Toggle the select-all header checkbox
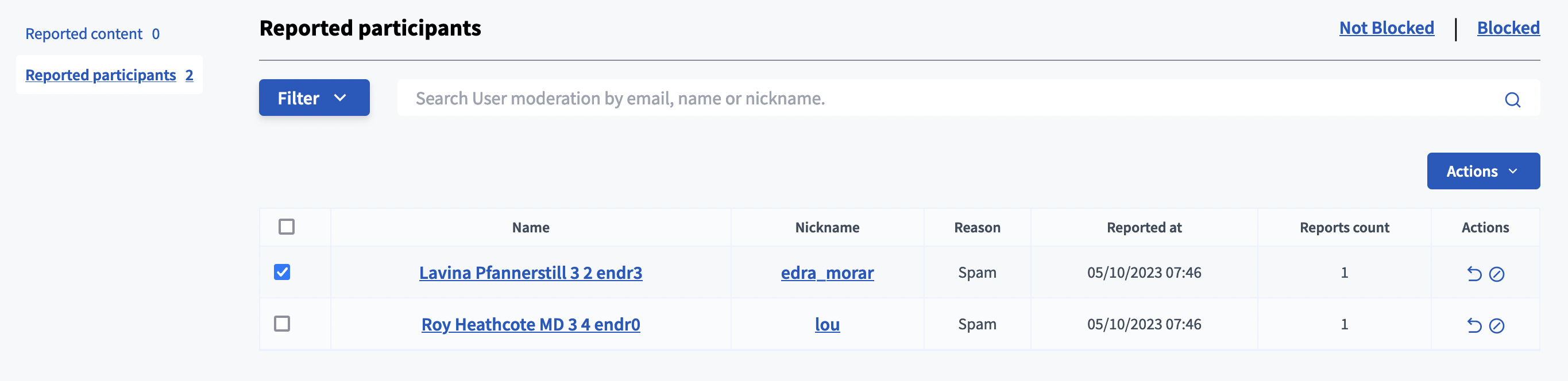Image resolution: width=1568 pixels, height=381 pixels. click(286, 227)
